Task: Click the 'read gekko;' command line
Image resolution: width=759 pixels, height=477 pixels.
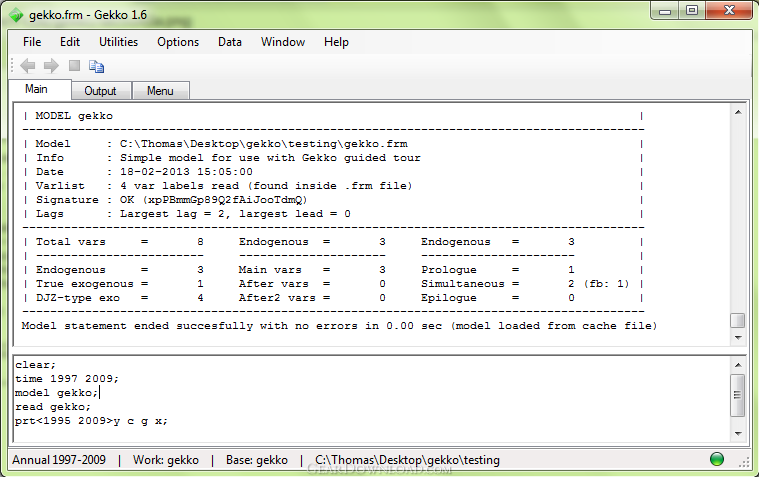Action: tap(53, 407)
